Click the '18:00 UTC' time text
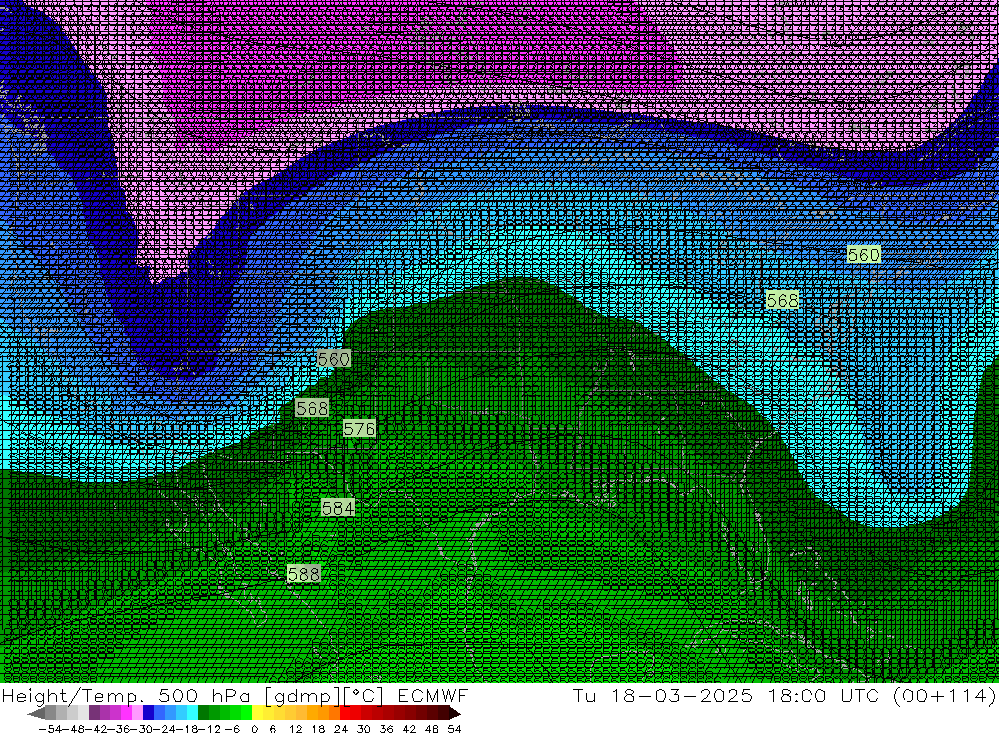The width and height of the screenshot is (1000, 733). pyautogui.click(x=823, y=696)
